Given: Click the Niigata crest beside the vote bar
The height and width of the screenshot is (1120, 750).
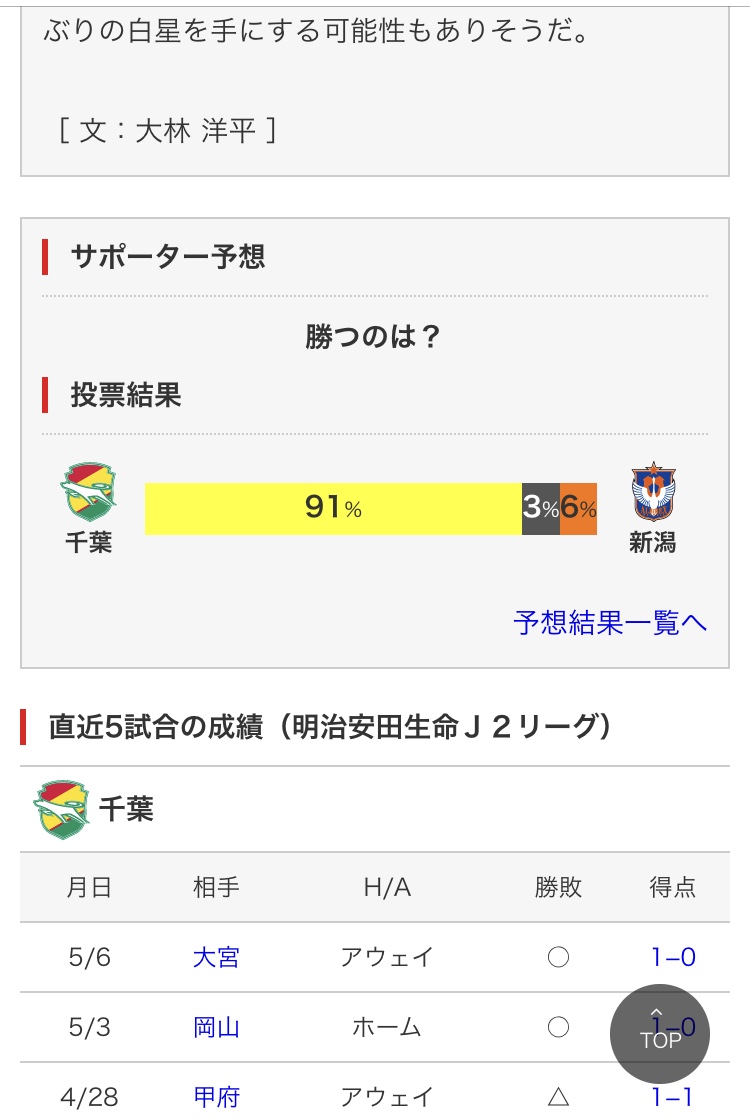Looking at the screenshot, I should pyautogui.click(x=653, y=491).
